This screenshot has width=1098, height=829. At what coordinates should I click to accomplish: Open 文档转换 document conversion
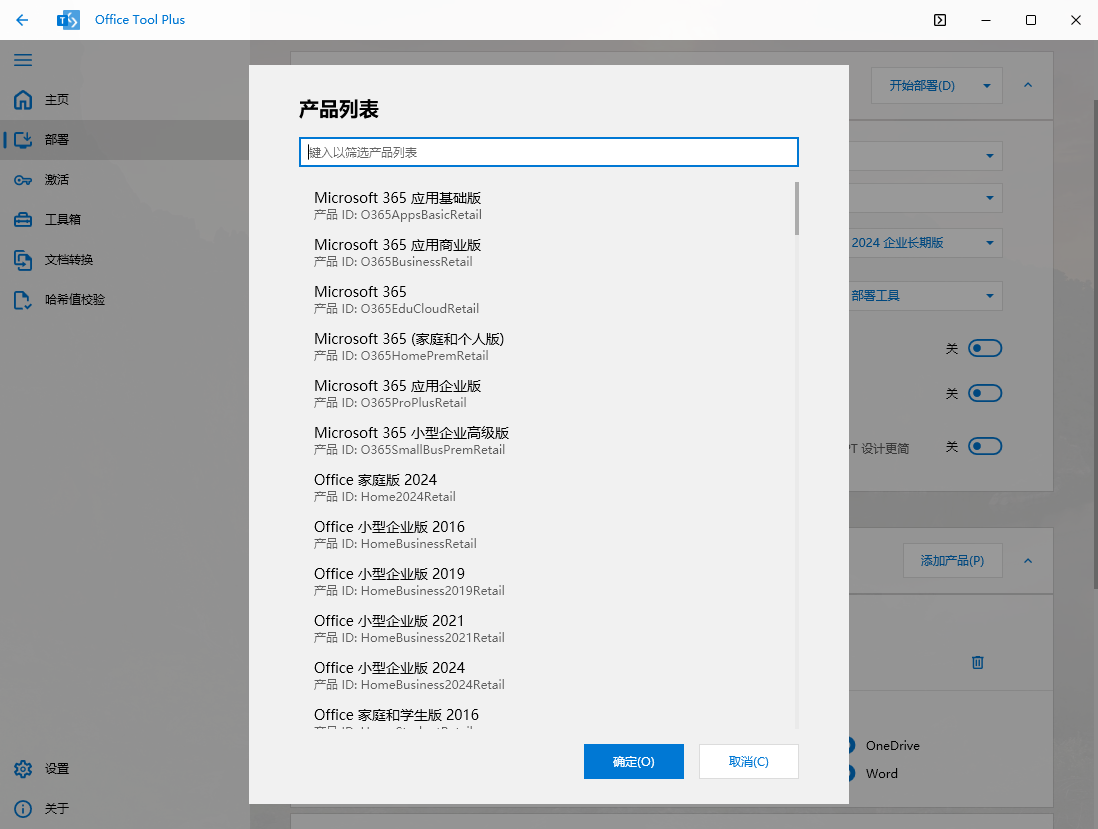(x=68, y=260)
